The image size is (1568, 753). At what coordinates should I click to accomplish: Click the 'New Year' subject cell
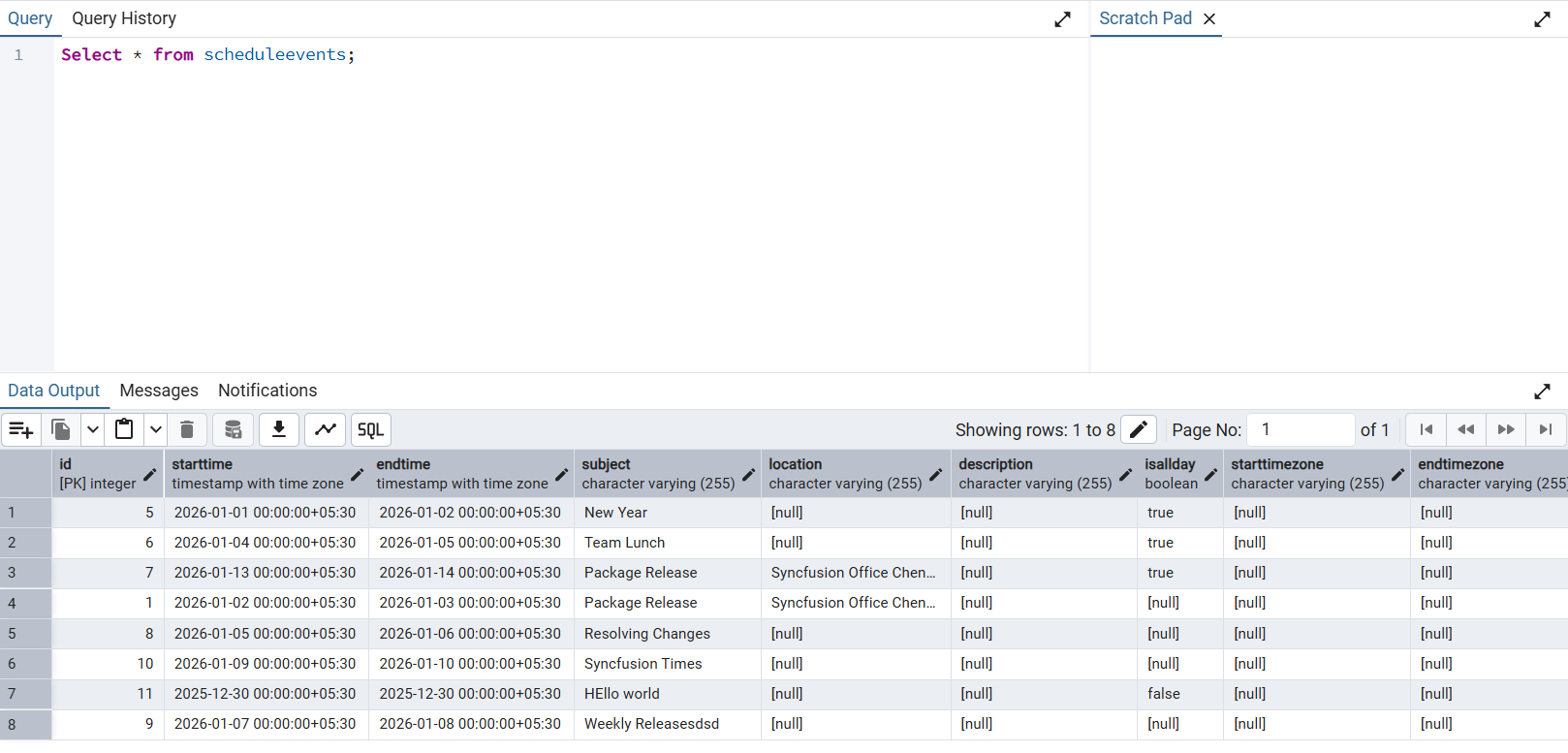[x=668, y=513]
